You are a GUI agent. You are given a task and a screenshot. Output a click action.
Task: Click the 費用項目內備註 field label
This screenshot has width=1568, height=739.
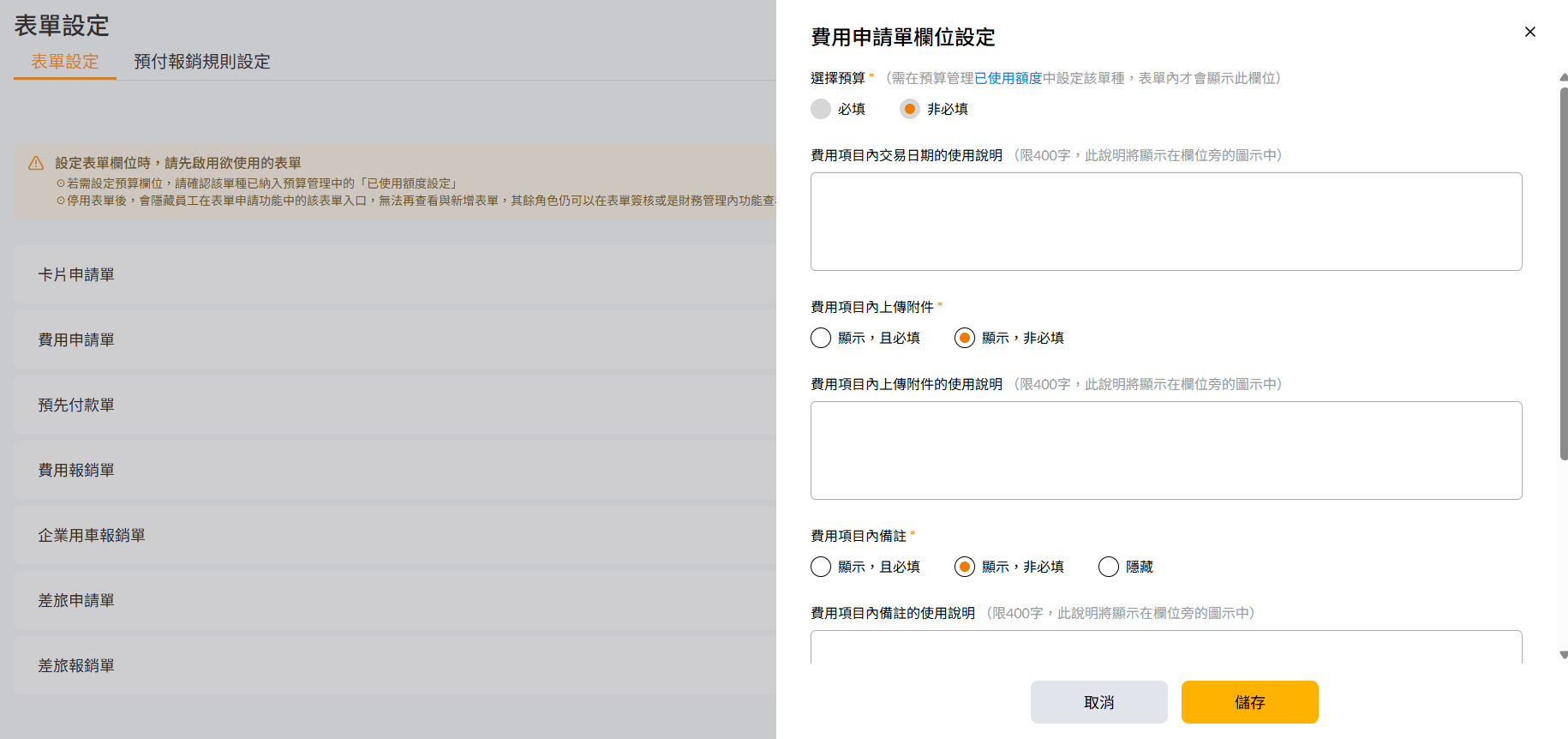pos(859,536)
